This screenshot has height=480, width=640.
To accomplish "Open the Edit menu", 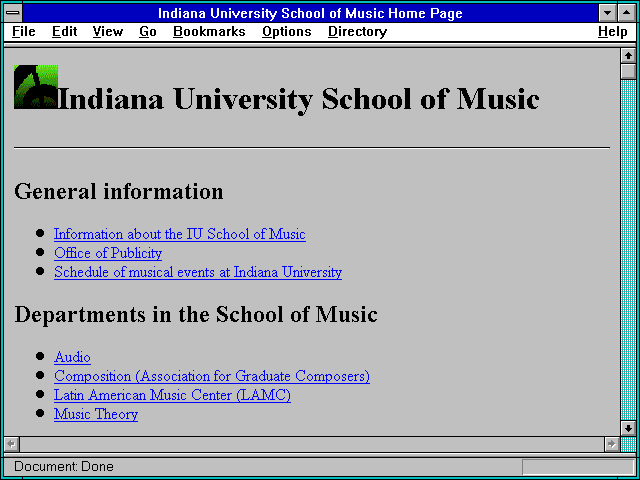I will [64, 32].
